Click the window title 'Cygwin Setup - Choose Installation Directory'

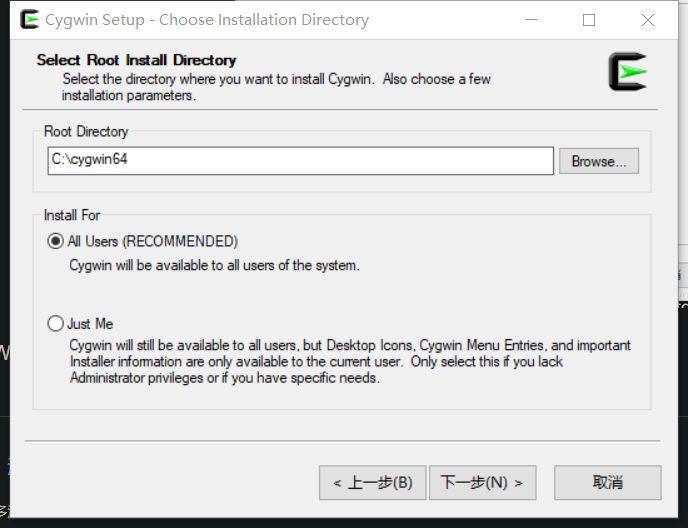[207, 20]
